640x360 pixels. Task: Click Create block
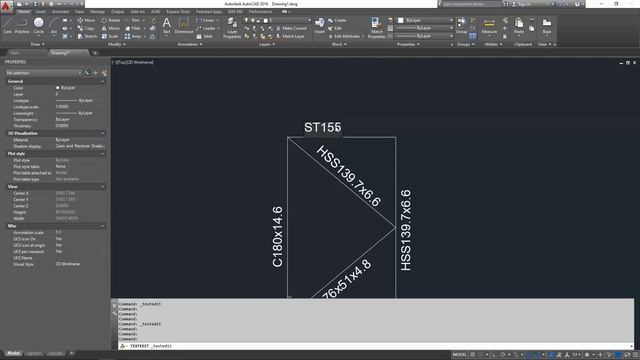tap(337, 20)
